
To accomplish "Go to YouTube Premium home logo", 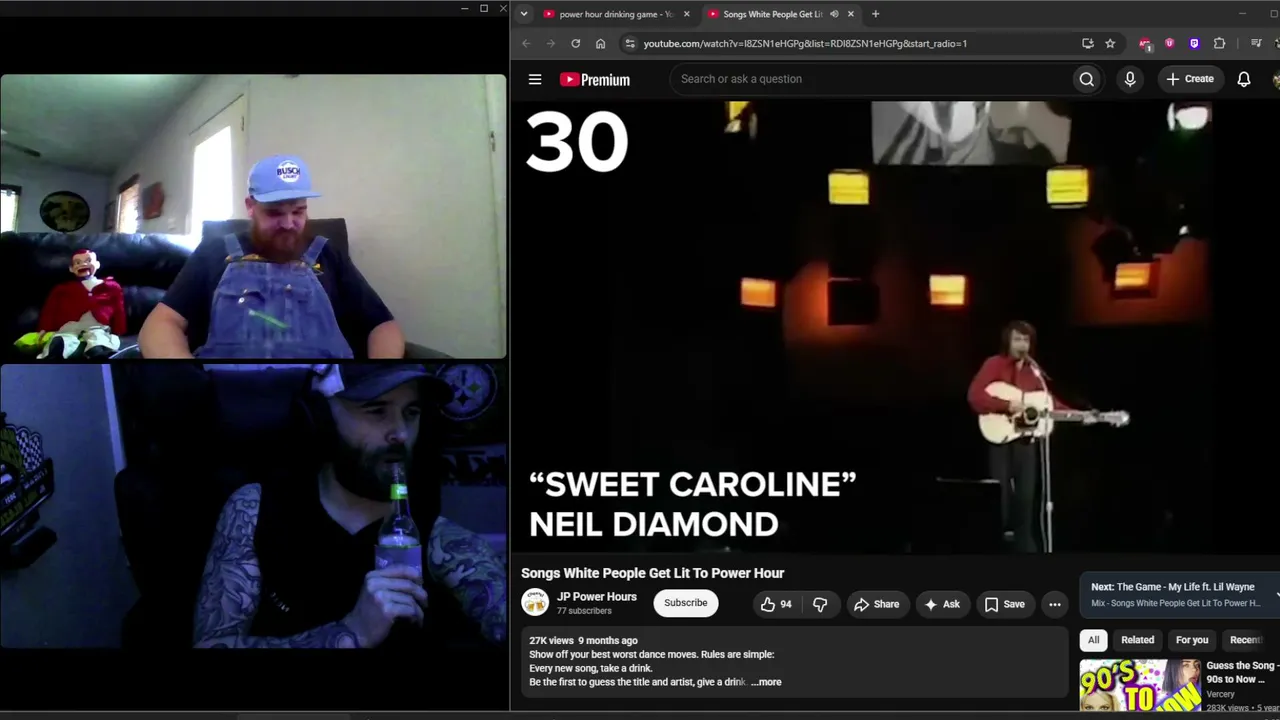I will (595, 80).
